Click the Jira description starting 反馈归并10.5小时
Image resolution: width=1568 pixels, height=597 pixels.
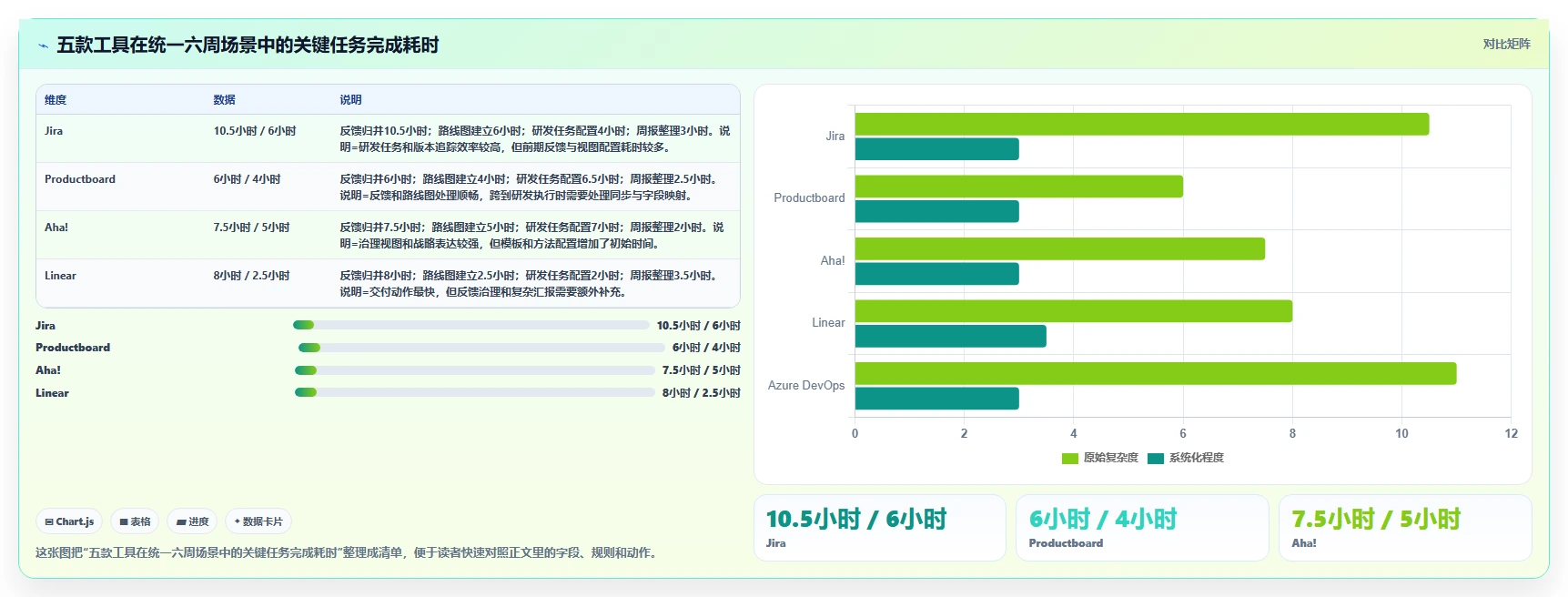[535, 139]
